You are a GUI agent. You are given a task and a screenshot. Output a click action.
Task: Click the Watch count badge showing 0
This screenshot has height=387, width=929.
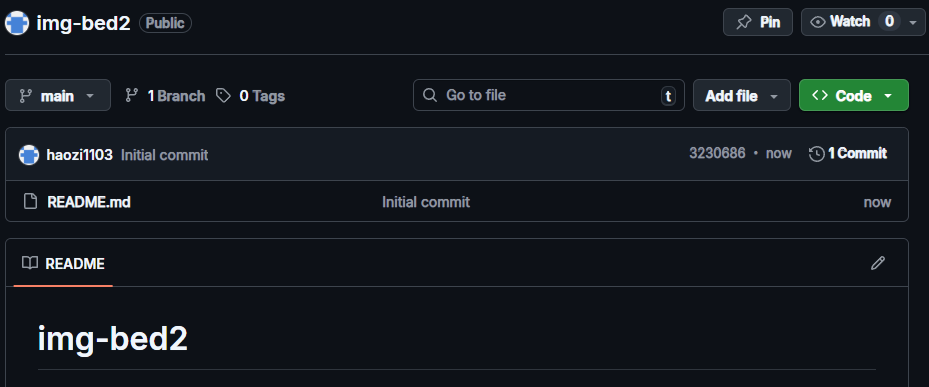coord(889,22)
